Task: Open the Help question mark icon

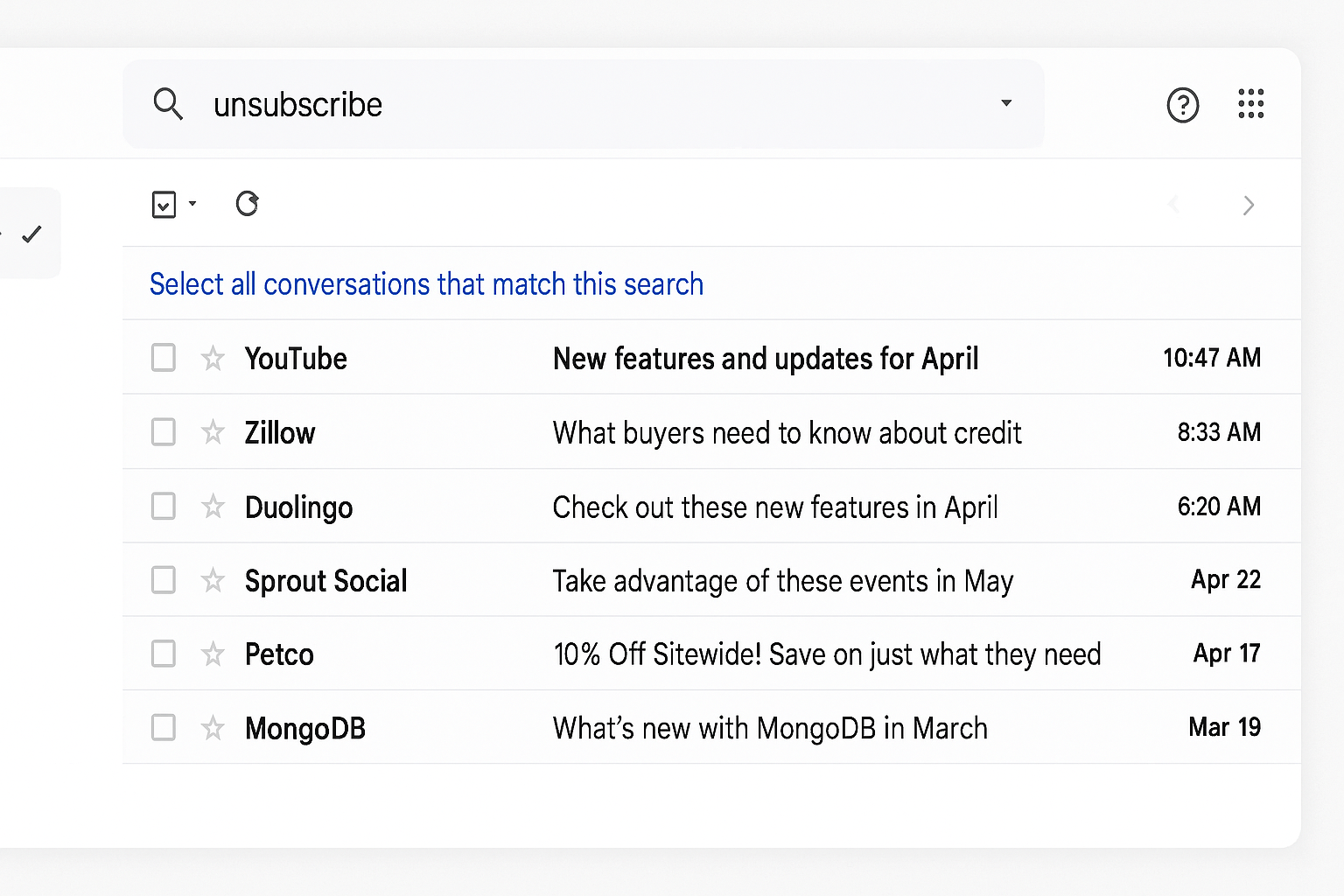Action: pyautogui.click(x=1183, y=105)
